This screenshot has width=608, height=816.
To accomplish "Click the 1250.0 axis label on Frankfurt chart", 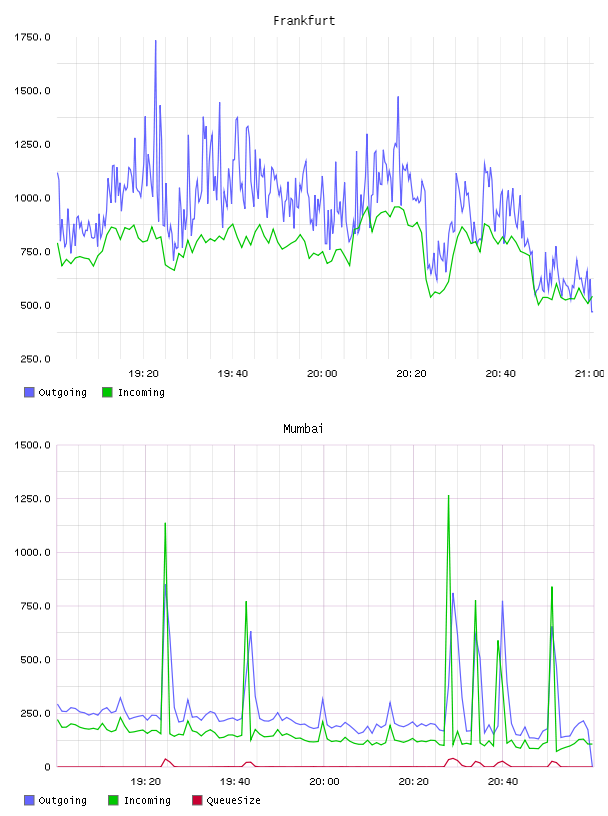I will (x=32, y=144).
